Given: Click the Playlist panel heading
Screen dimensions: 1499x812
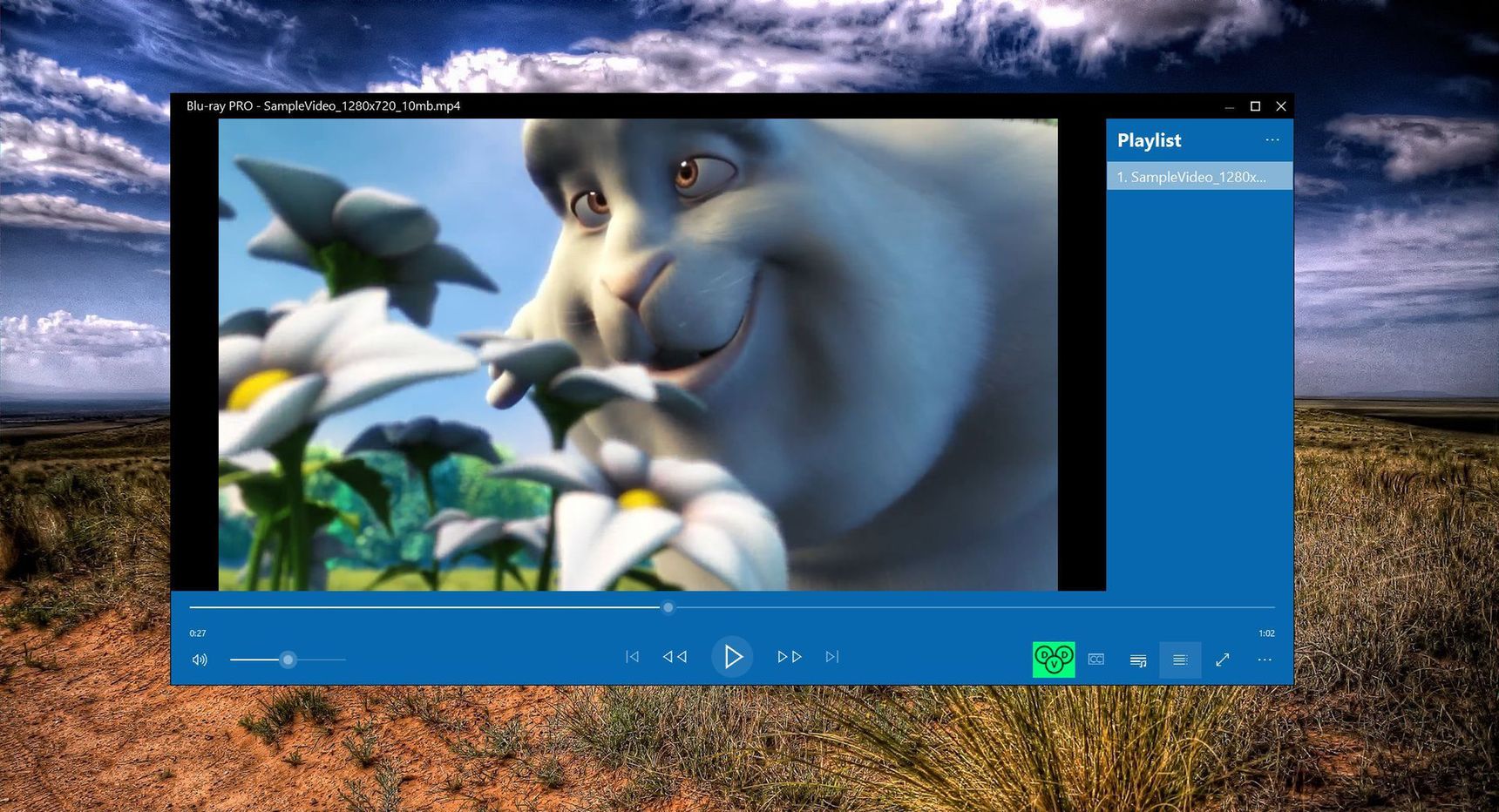Looking at the screenshot, I should (1149, 140).
